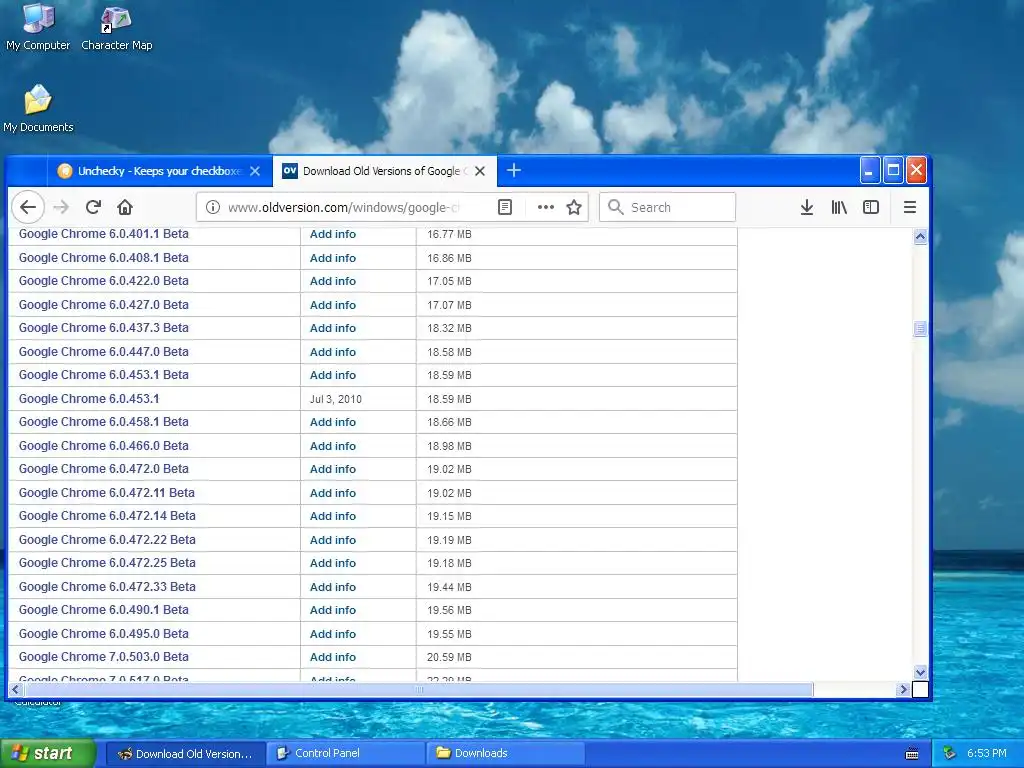Go back with the Firefox back arrow
Image resolution: width=1024 pixels, height=768 pixels.
28,207
